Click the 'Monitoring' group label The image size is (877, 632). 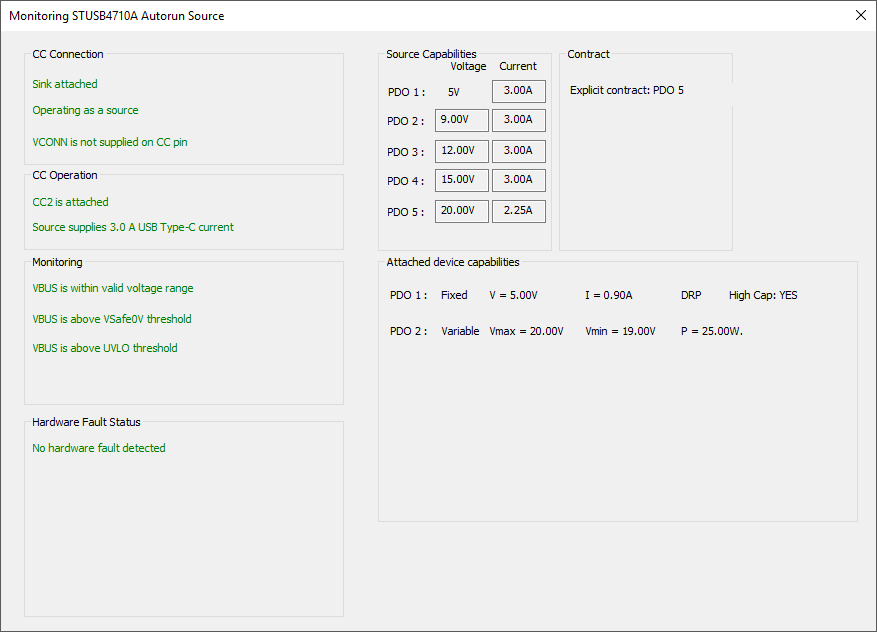click(x=57, y=262)
